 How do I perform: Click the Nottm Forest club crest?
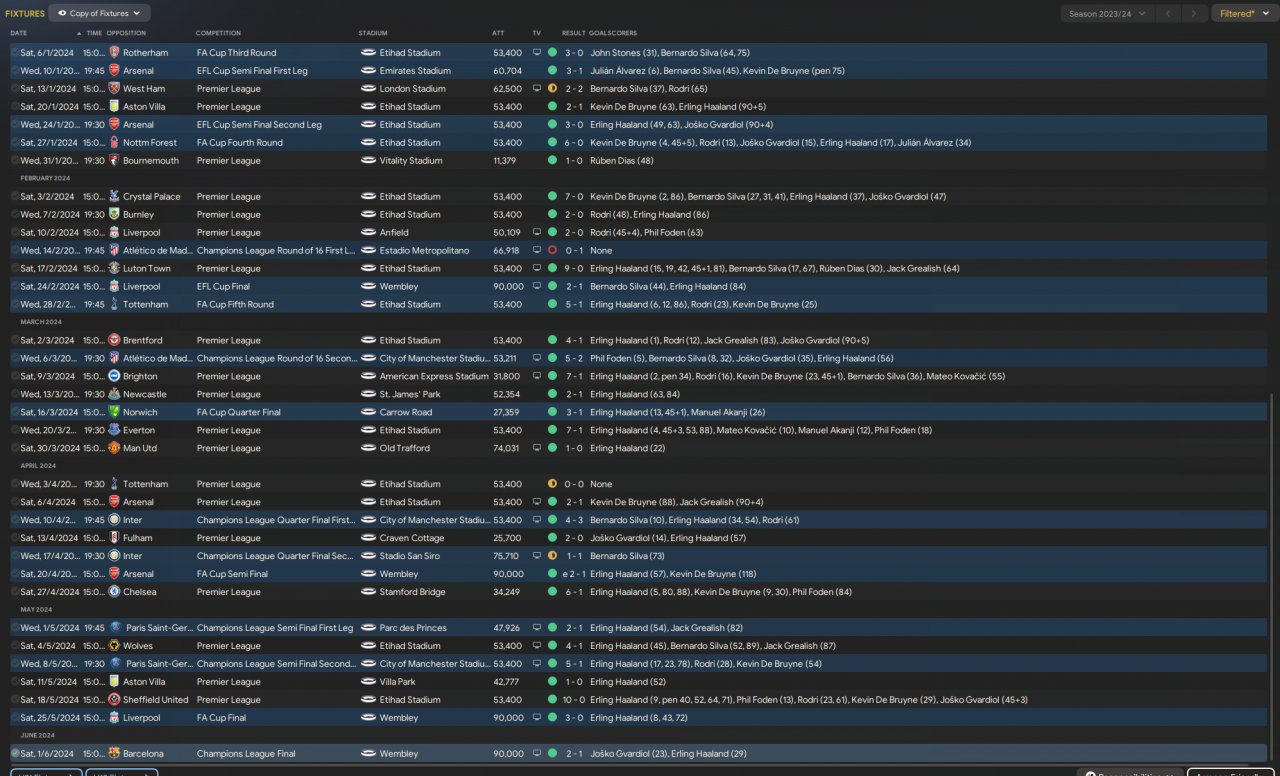[114, 143]
